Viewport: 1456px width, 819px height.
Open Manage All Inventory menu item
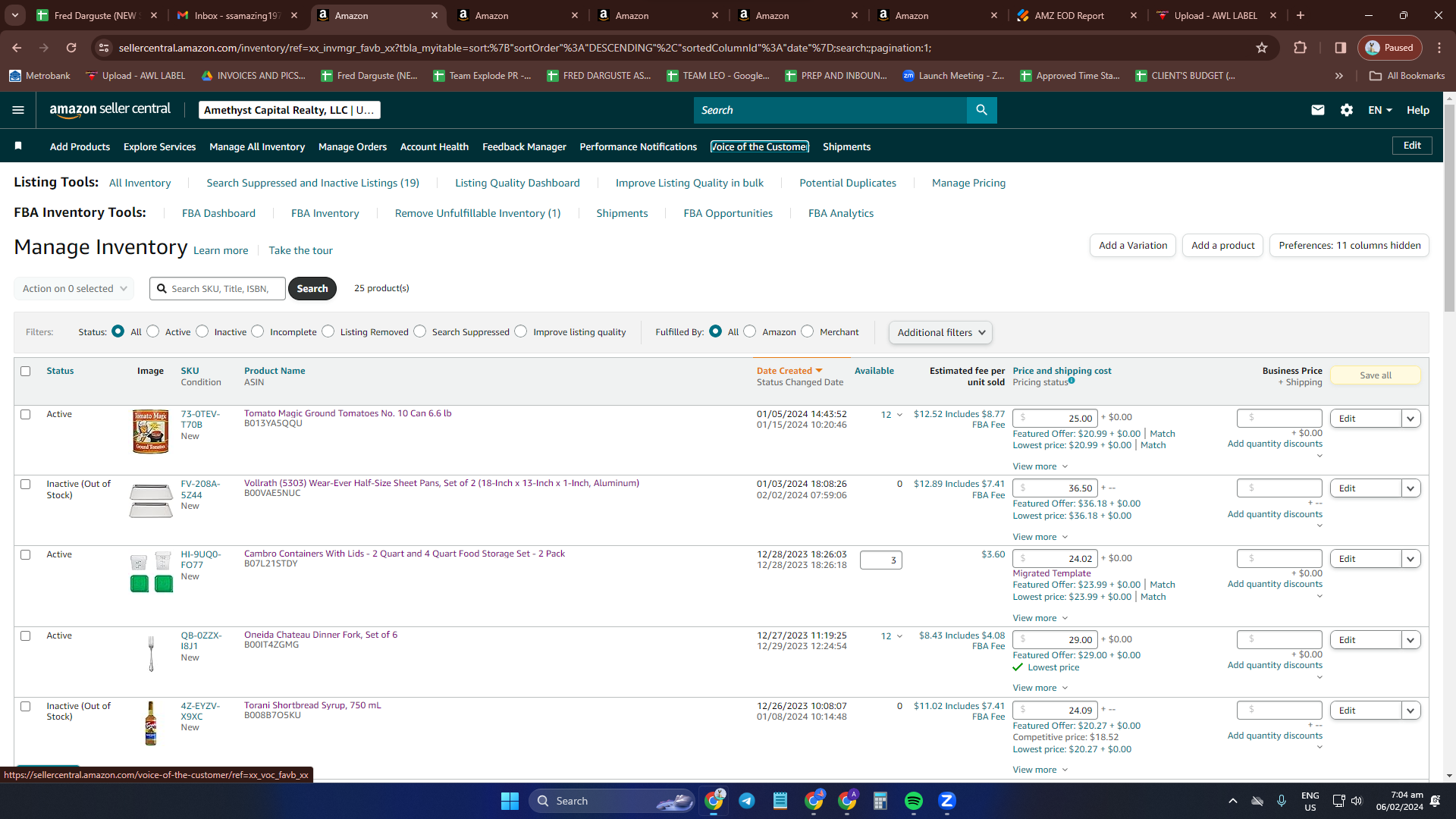pyautogui.click(x=257, y=146)
